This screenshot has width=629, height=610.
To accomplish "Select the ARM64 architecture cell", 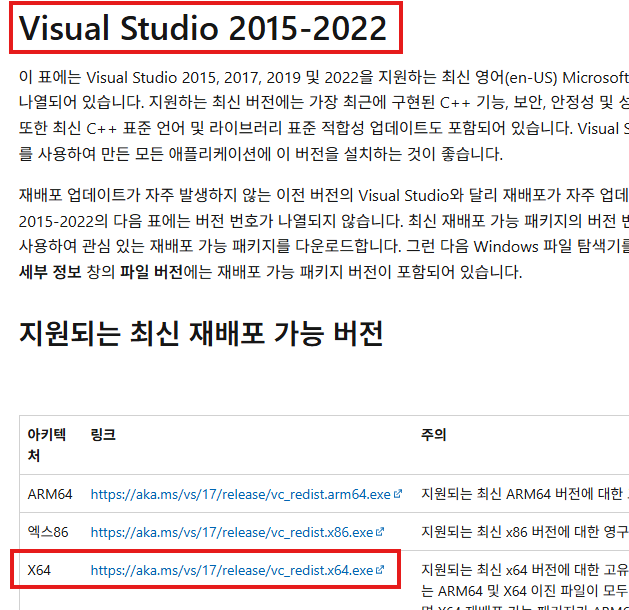I will (50, 494).
